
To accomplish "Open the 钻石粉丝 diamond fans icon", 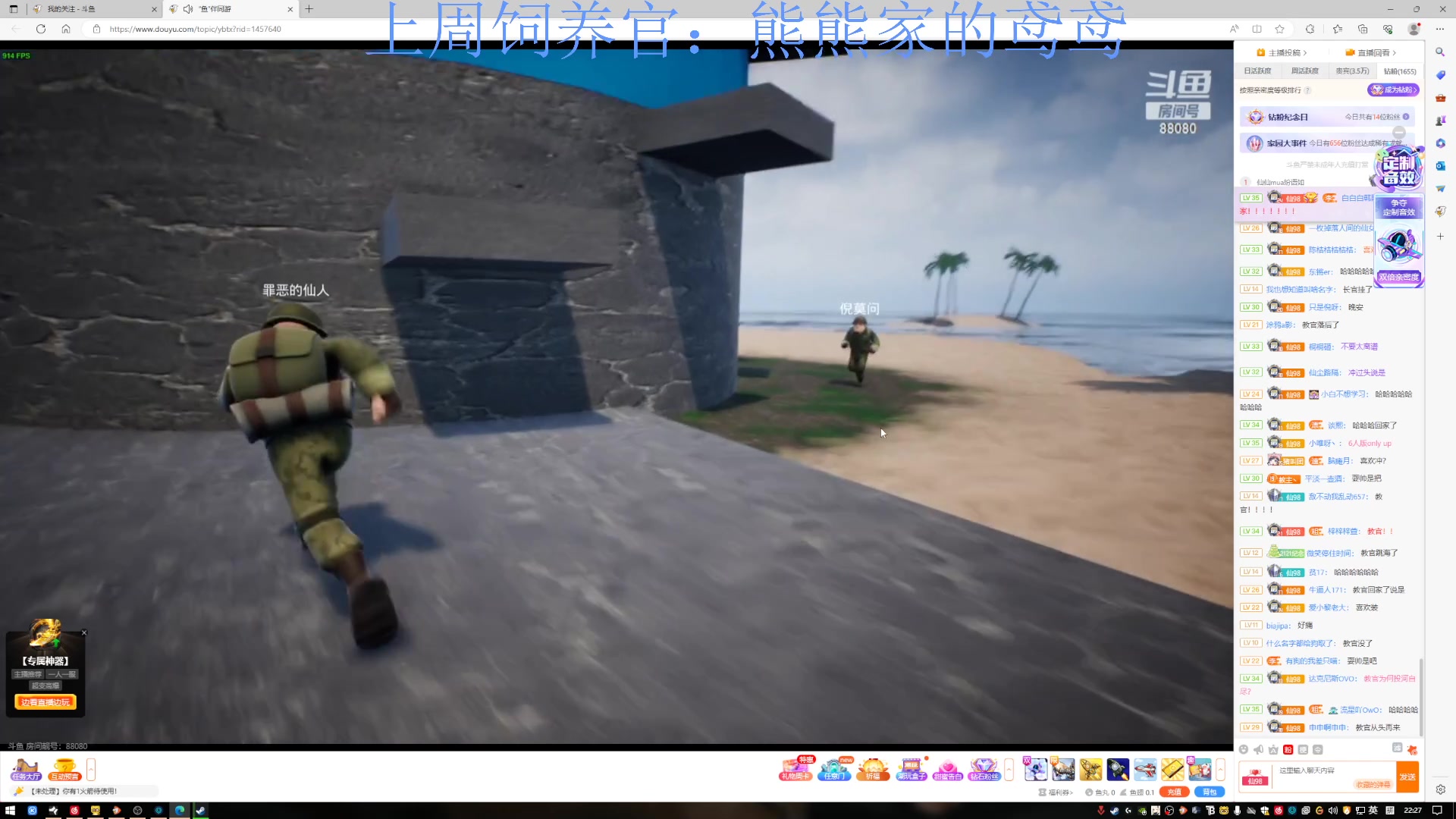I will pyautogui.click(x=984, y=769).
